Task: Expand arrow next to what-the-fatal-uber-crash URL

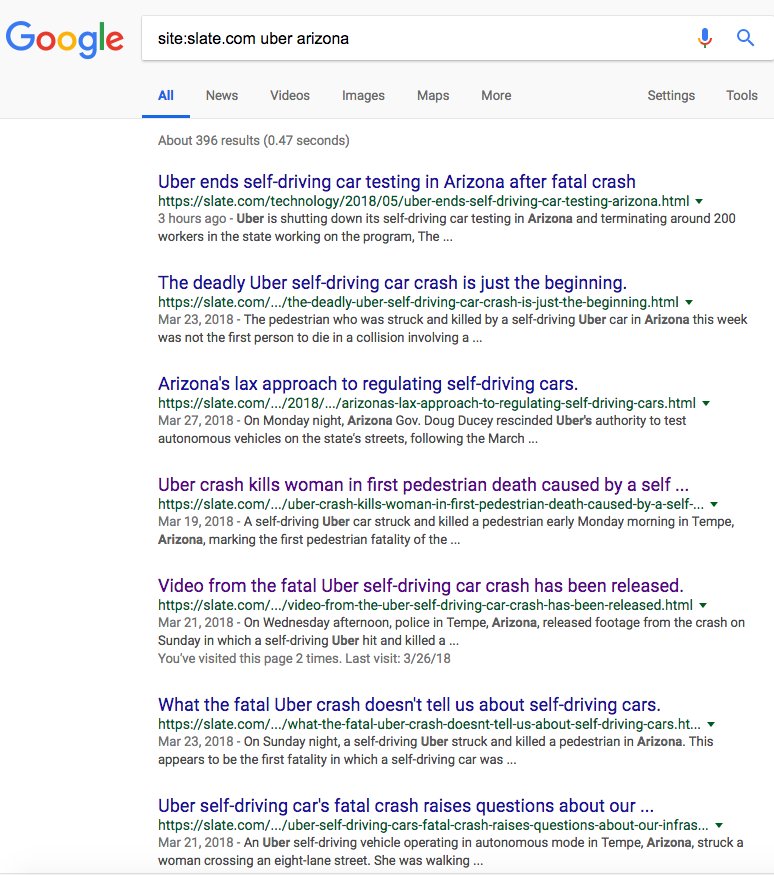Action: point(711,724)
